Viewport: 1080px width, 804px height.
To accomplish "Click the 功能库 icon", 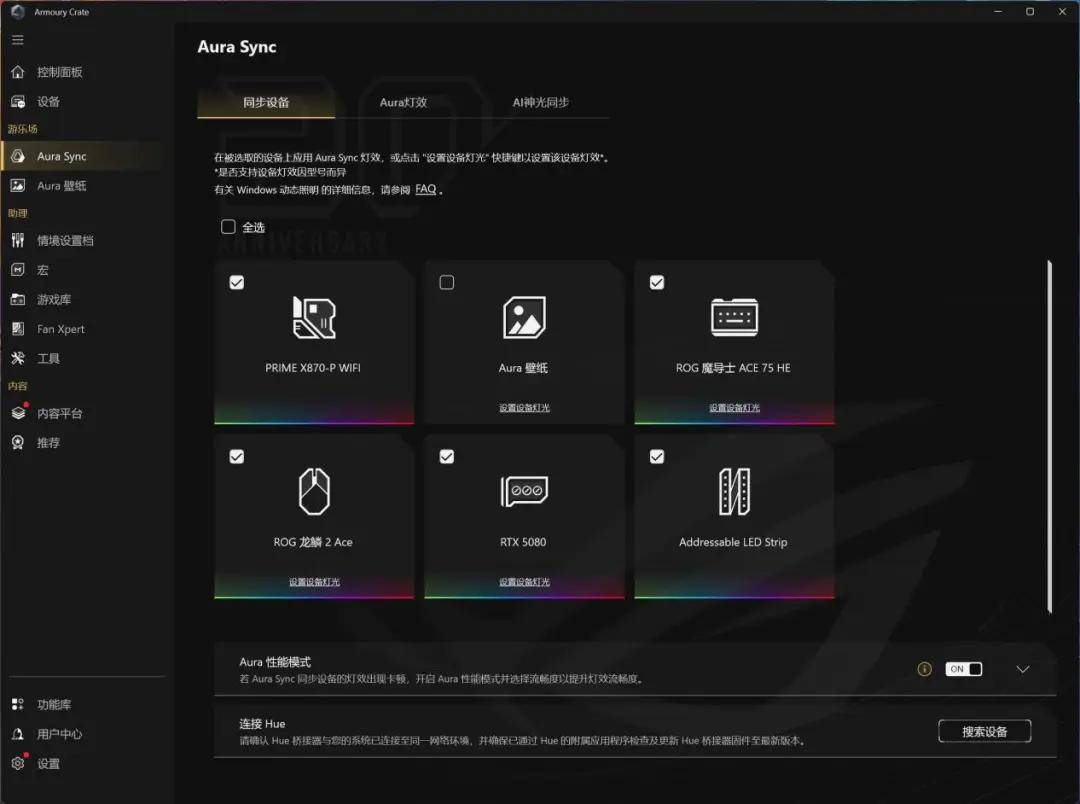I will coord(18,704).
